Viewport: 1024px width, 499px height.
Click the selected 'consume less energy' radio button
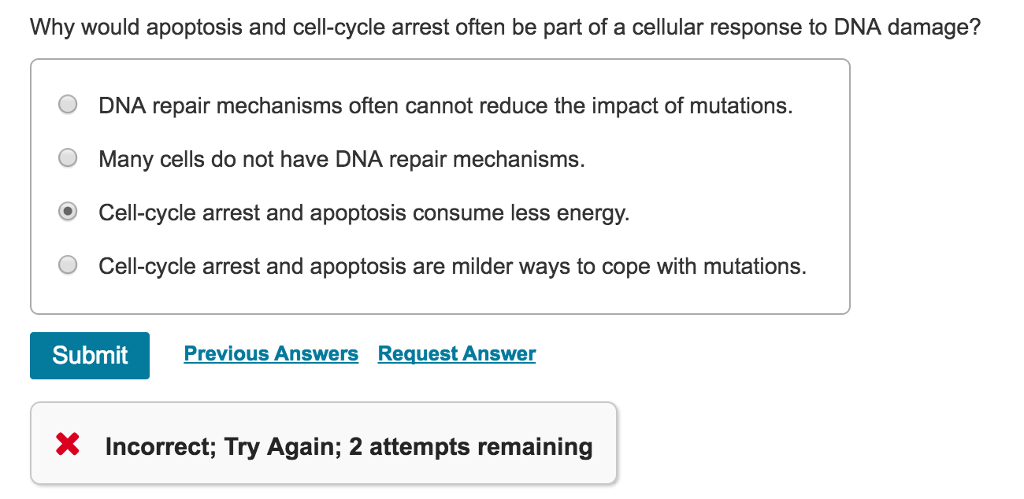coord(68,212)
